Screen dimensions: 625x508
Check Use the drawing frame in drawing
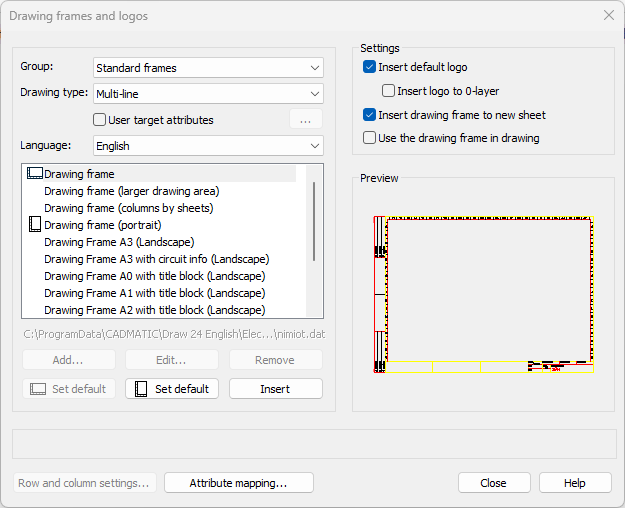click(x=370, y=138)
